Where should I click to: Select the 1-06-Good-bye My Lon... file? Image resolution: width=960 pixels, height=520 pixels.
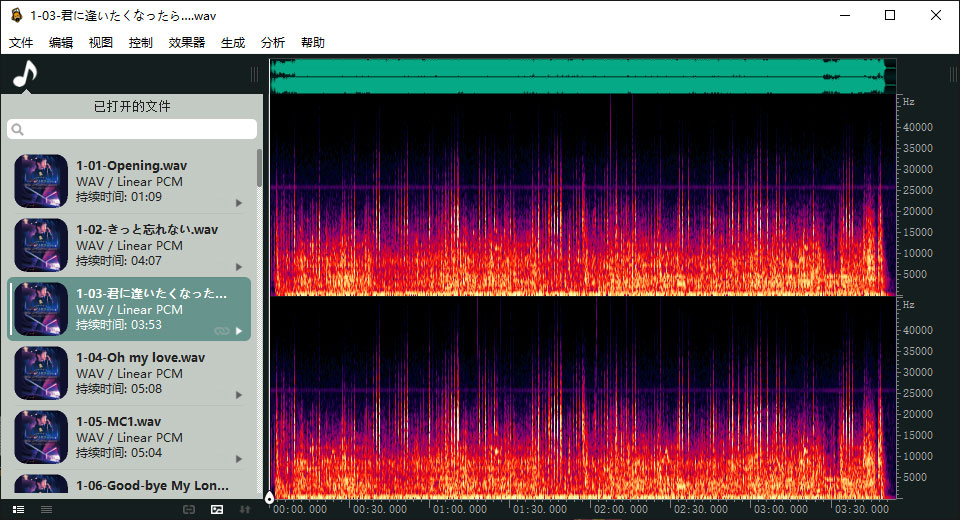click(x=152, y=486)
